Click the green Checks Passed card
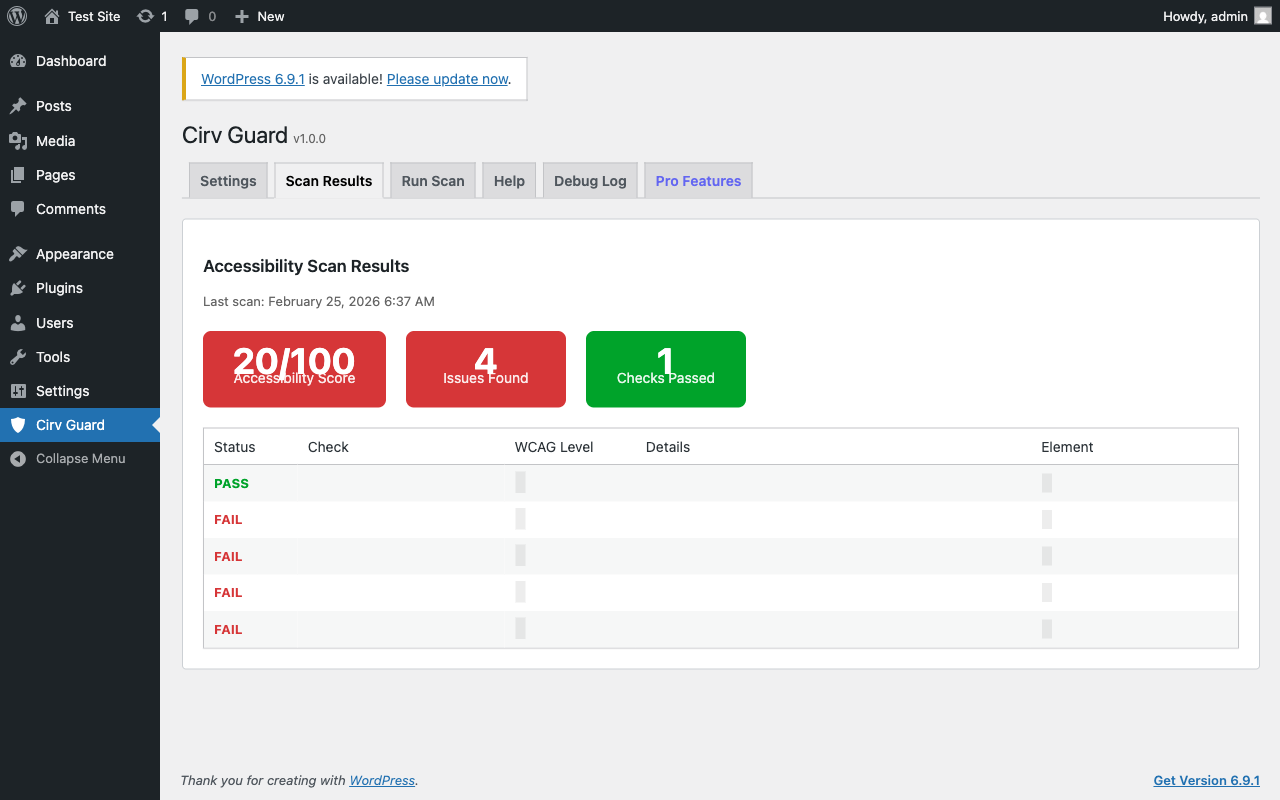1280x800 pixels. coord(665,369)
